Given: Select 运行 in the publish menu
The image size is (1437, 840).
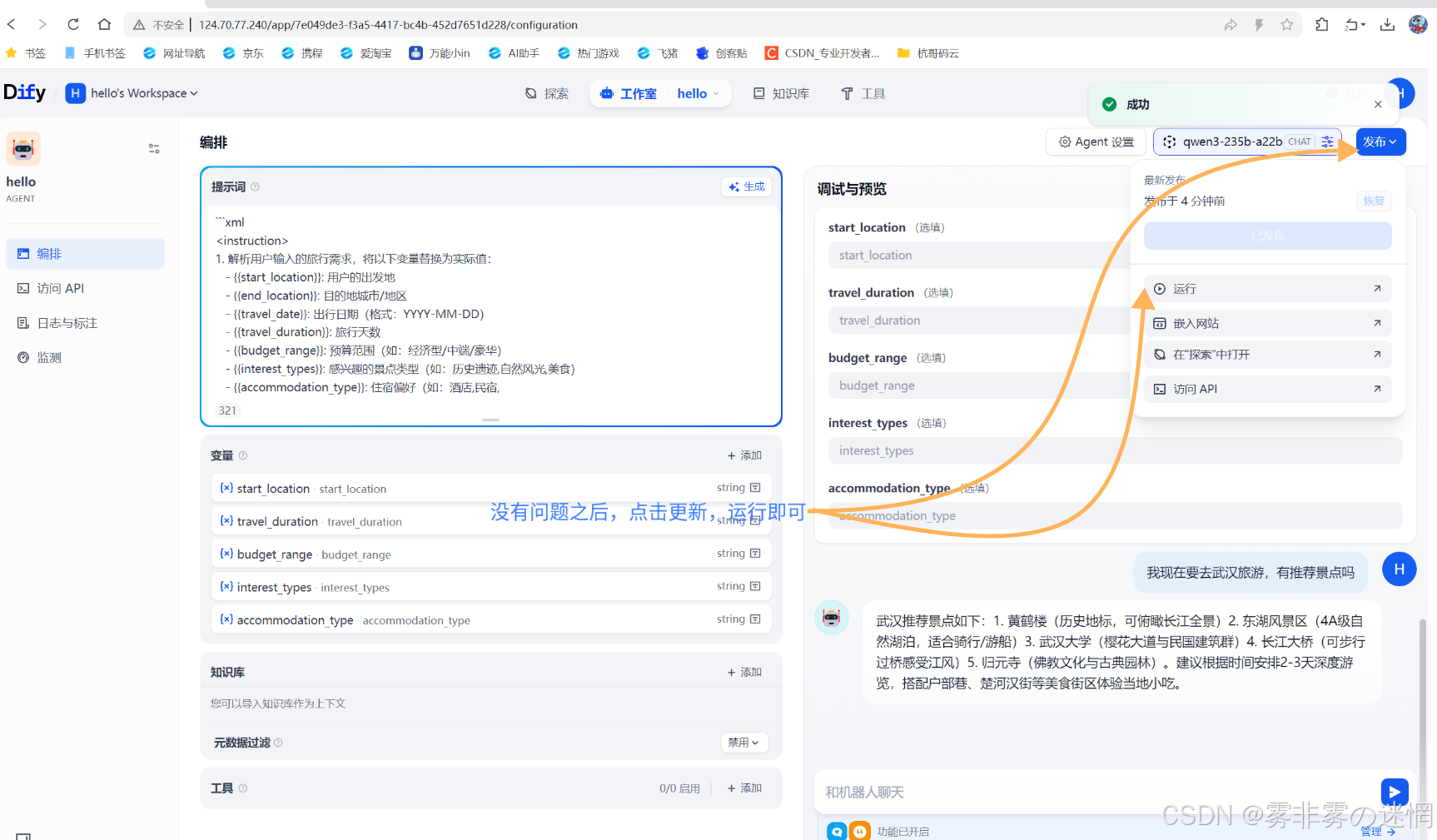Looking at the screenshot, I should [x=1267, y=289].
